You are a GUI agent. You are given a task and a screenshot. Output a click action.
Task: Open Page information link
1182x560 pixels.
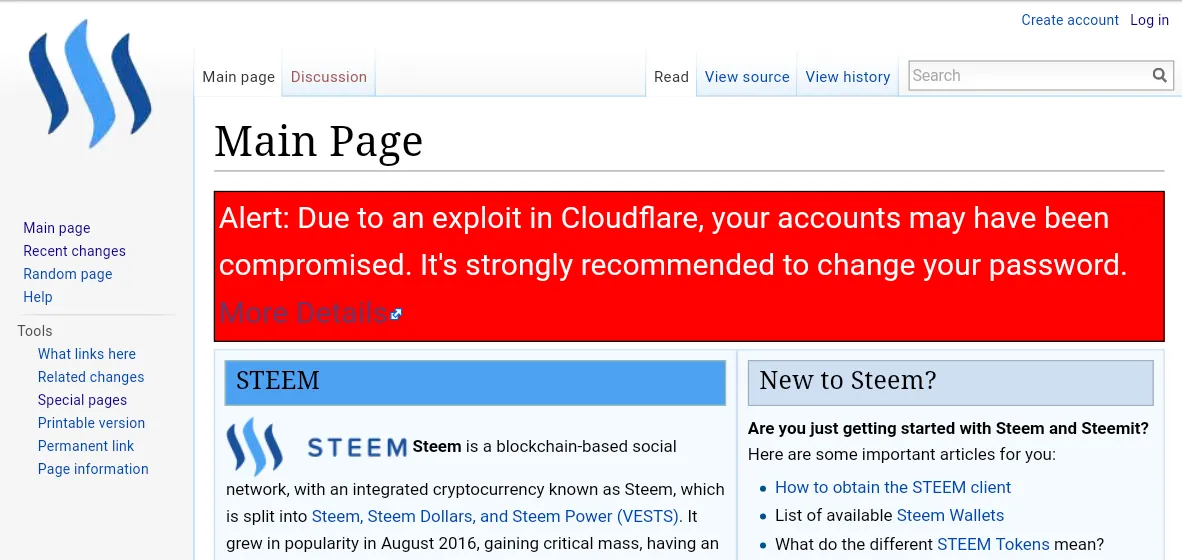[93, 469]
